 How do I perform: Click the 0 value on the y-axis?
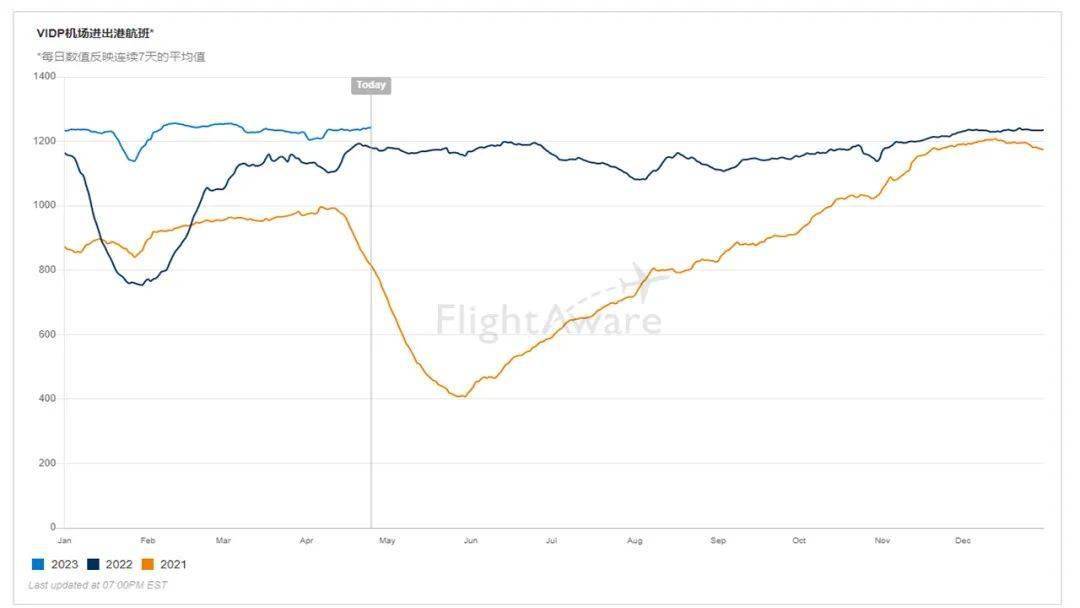pos(54,527)
